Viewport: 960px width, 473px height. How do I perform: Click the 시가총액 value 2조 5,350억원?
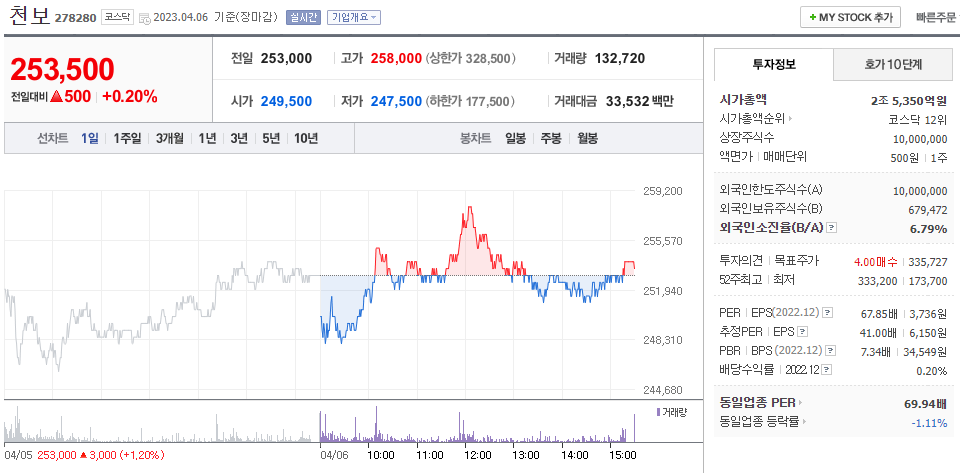point(909,100)
